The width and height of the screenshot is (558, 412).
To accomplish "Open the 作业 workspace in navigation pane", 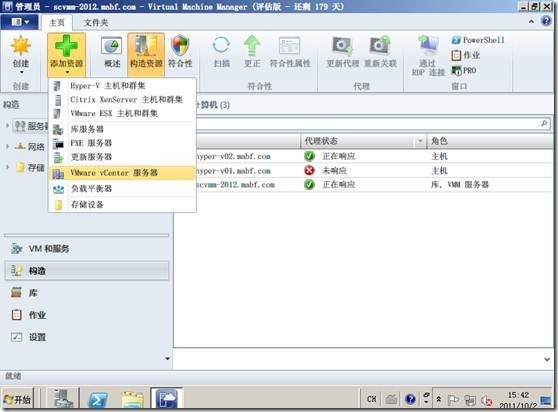I will 86,315.
